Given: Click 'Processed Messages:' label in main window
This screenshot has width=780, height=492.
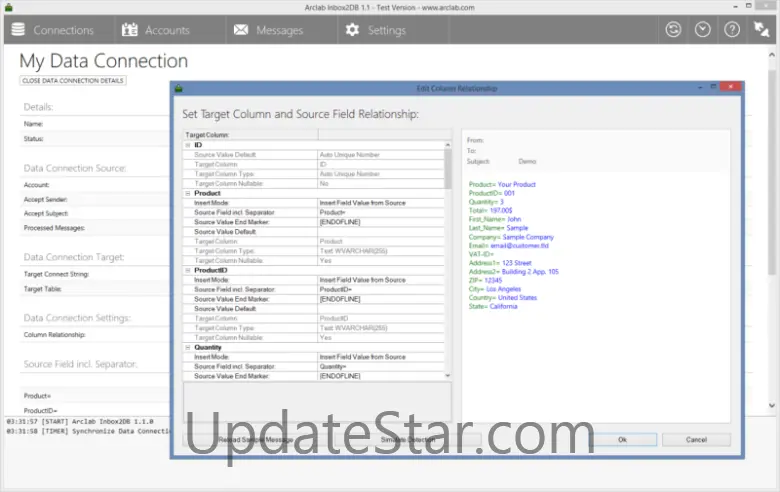Looking at the screenshot, I should [54, 228].
